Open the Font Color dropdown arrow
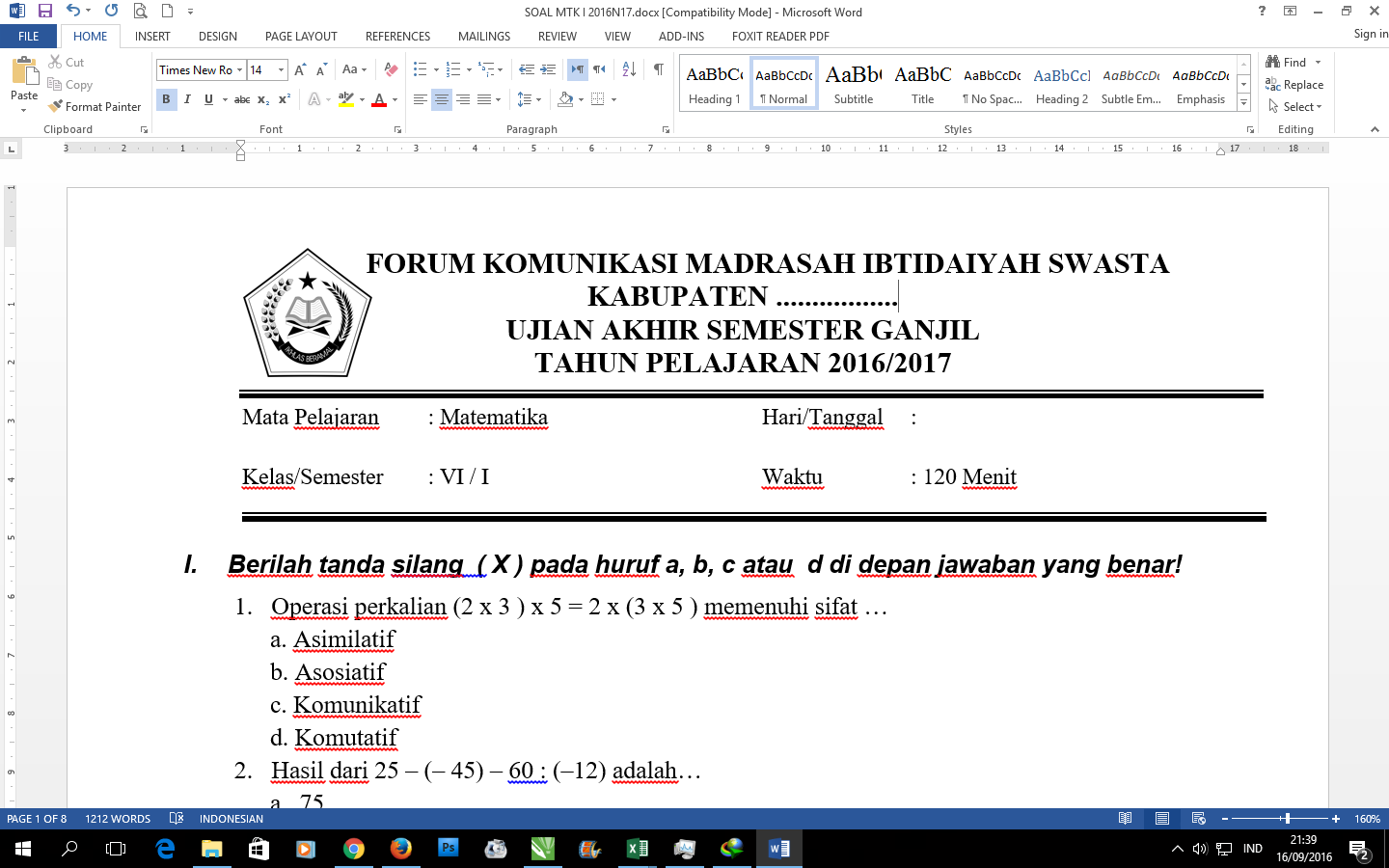The width and height of the screenshot is (1389, 868). [x=393, y=97]
